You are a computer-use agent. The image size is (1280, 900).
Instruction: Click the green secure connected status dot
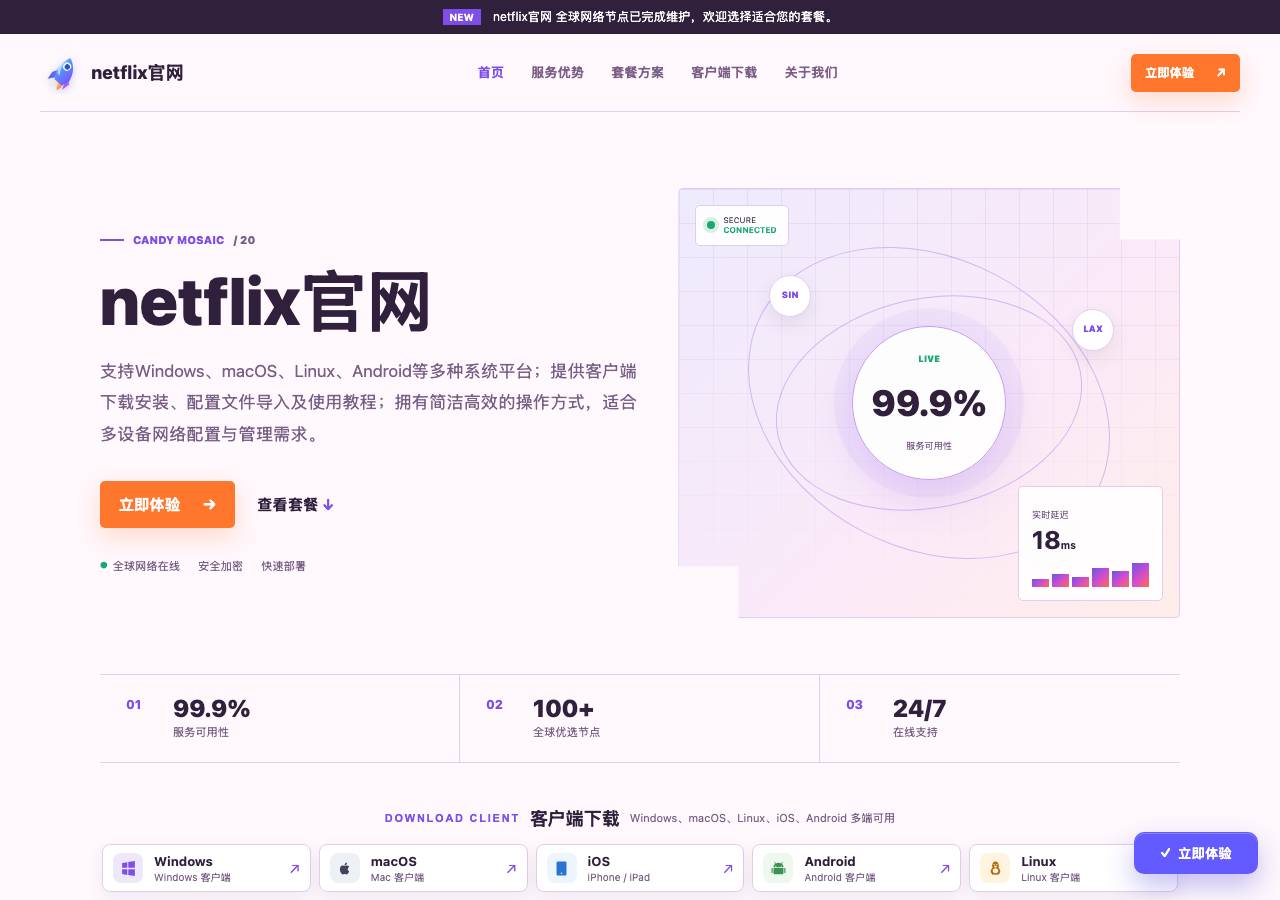click(x=711, y=225)
